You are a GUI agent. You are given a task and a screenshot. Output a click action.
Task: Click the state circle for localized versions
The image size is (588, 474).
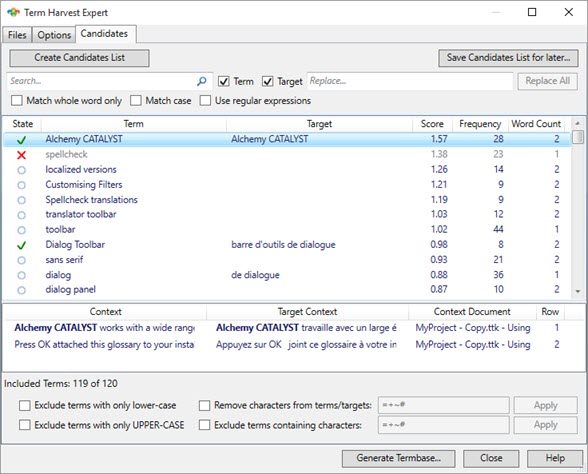[21, 170]
